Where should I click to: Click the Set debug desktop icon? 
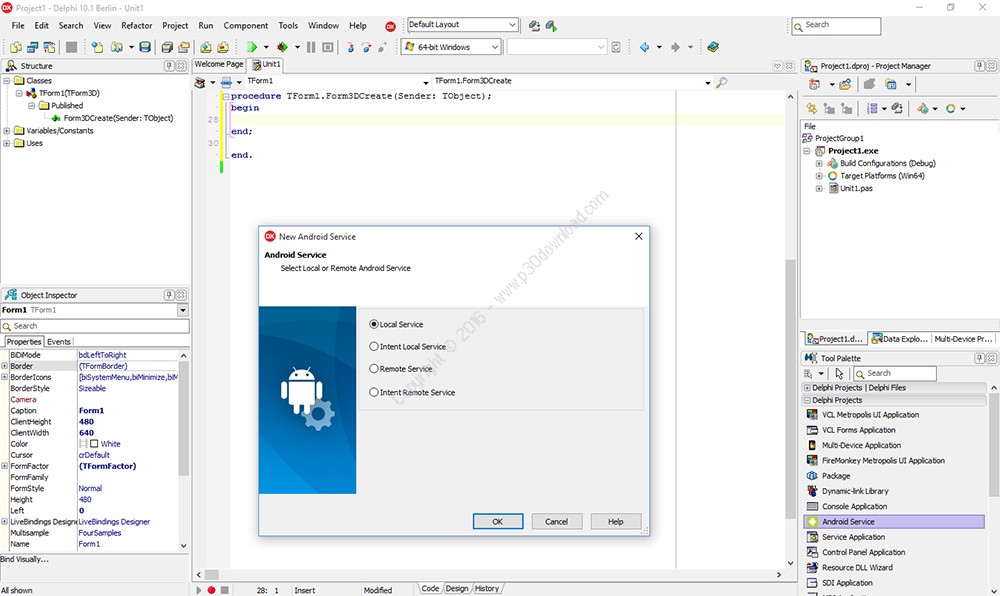(551, 25)
